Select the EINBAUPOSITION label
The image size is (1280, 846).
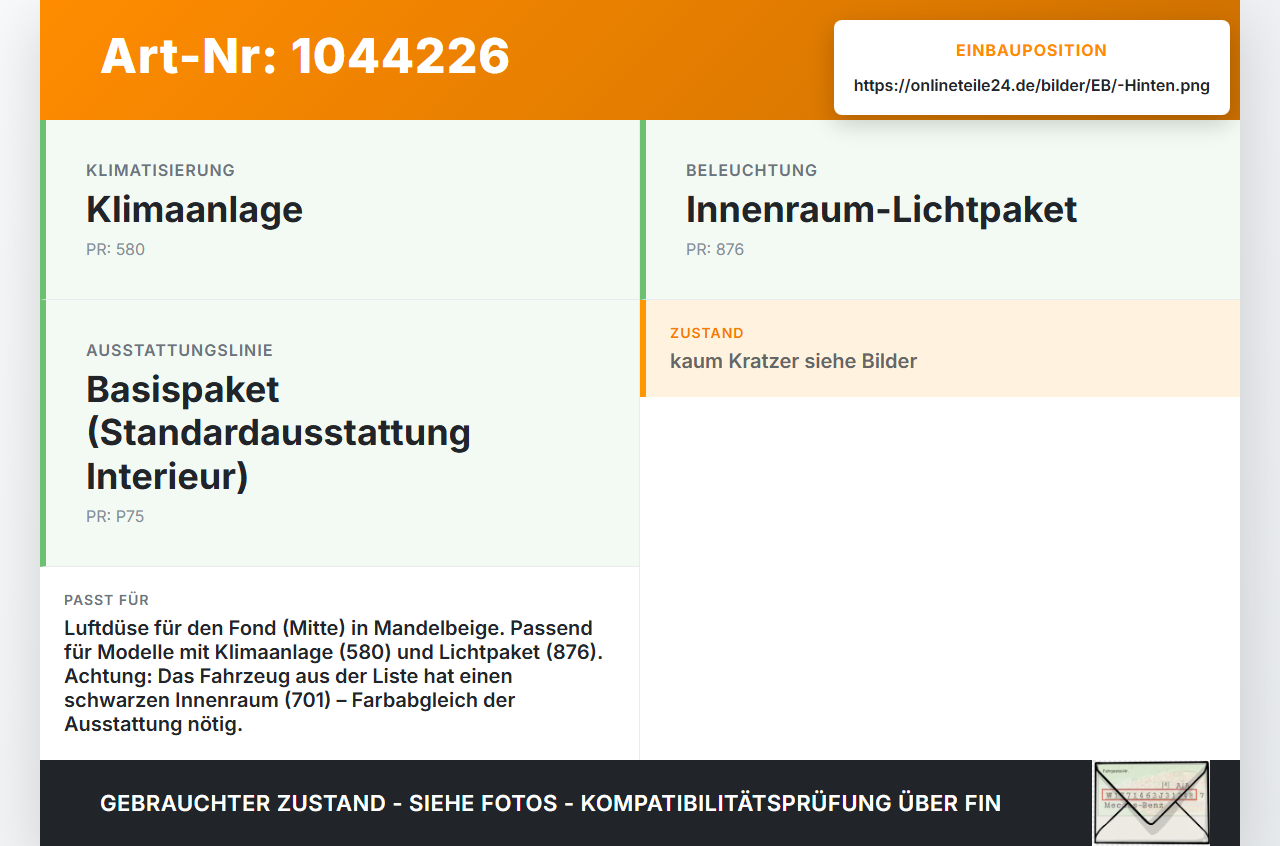pyautogui.click(x=1032, y=51)
